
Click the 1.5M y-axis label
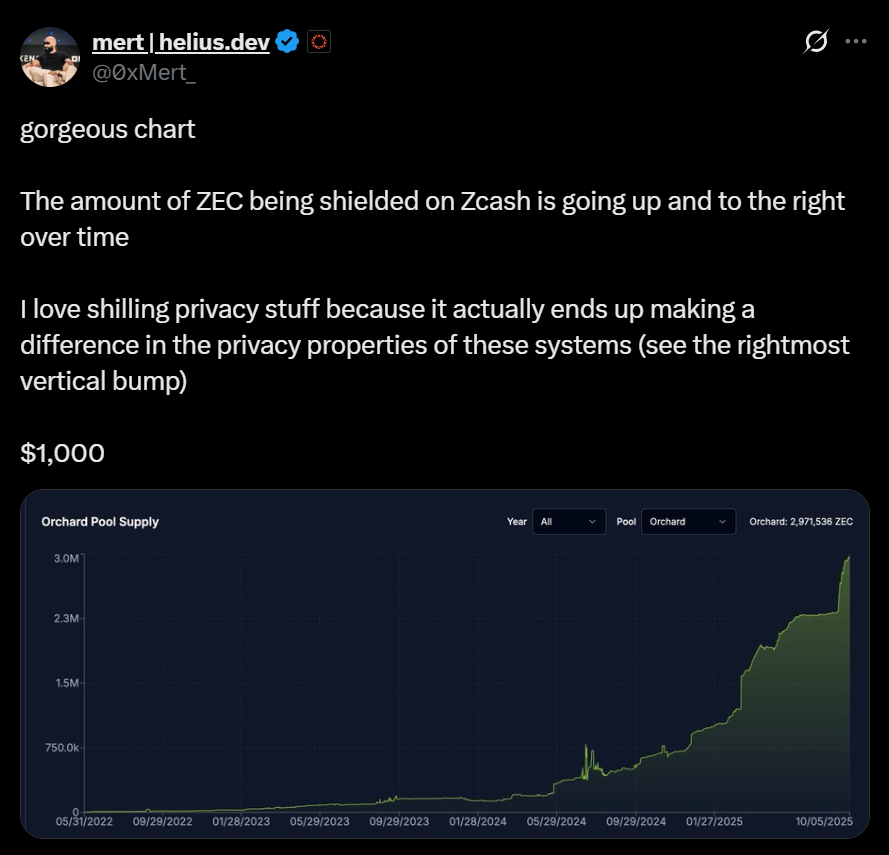[66, 684]
